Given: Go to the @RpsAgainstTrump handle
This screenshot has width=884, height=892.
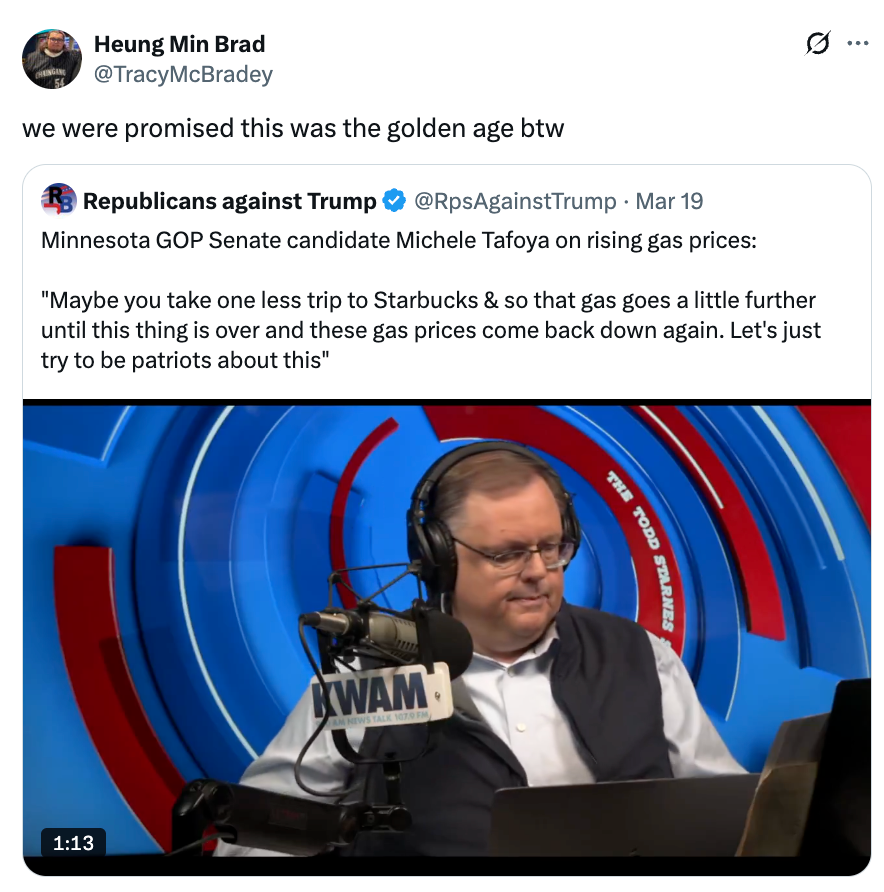Looking at the screenshot, I should click(514, 201).
